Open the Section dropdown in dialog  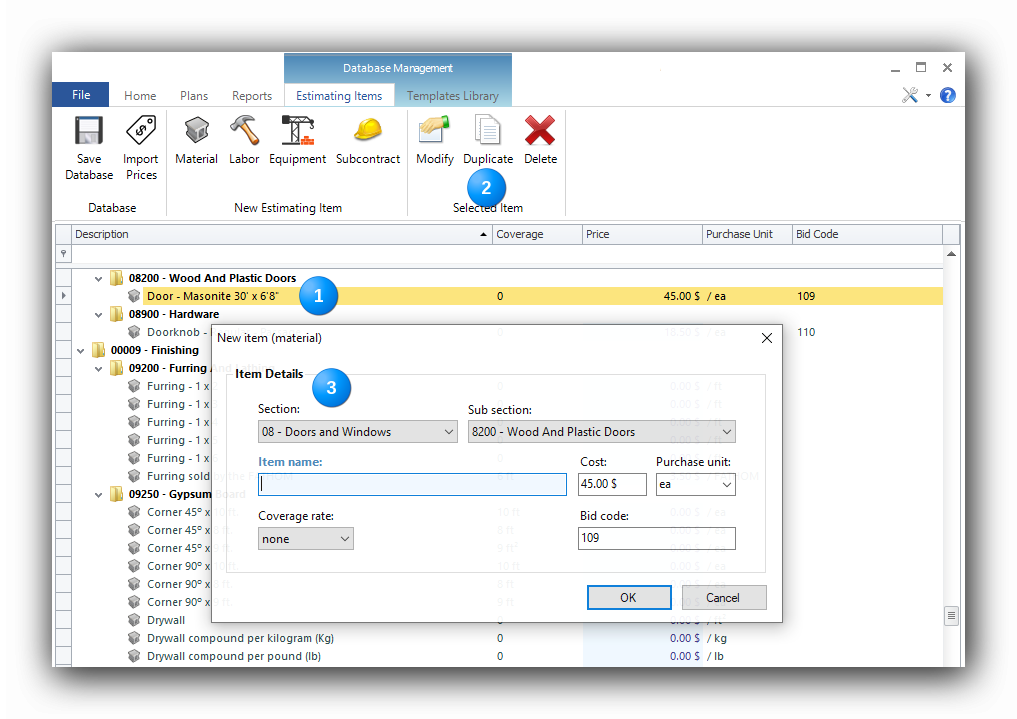point(448,432)
